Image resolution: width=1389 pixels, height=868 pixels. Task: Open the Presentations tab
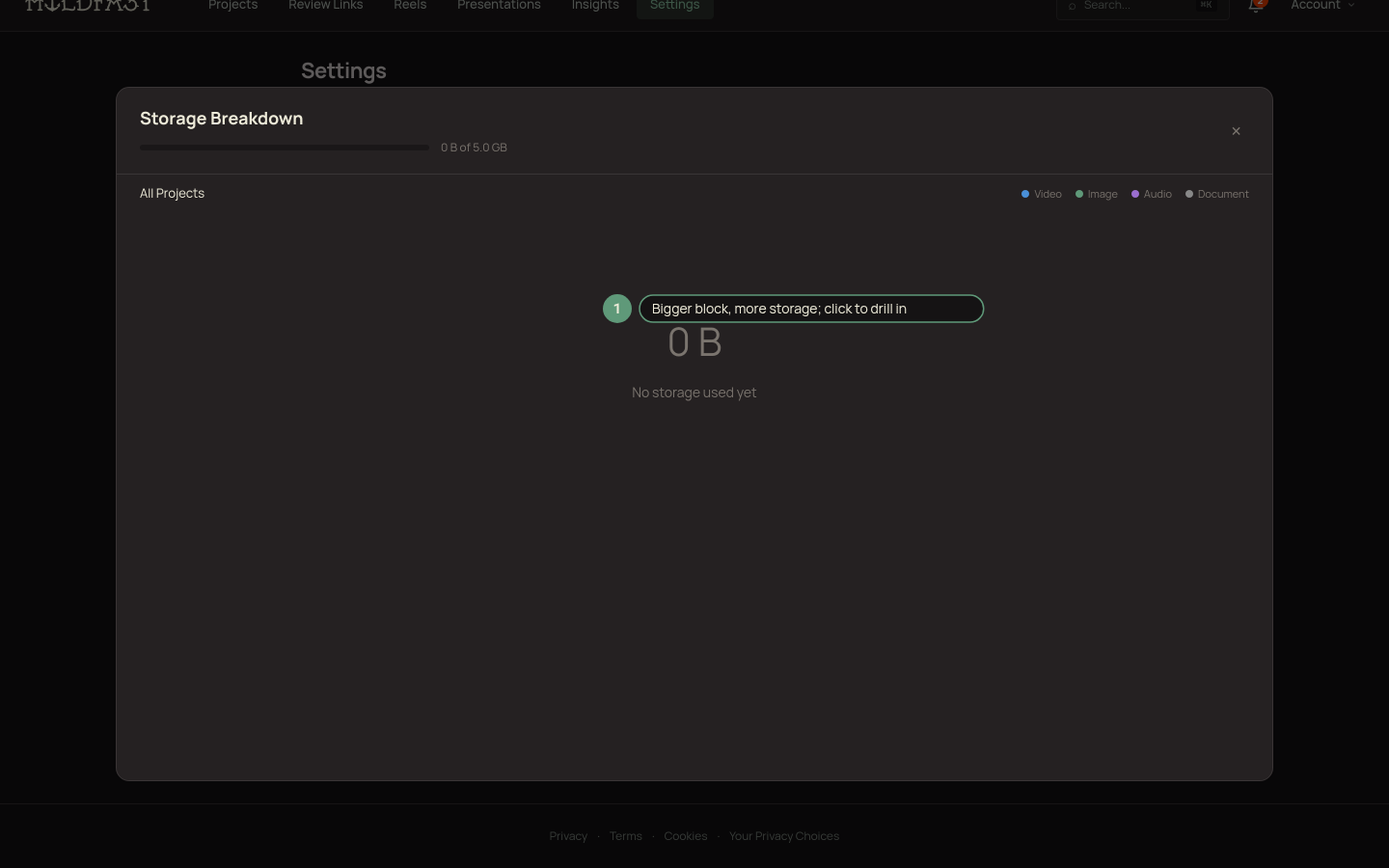click(499, 6)
